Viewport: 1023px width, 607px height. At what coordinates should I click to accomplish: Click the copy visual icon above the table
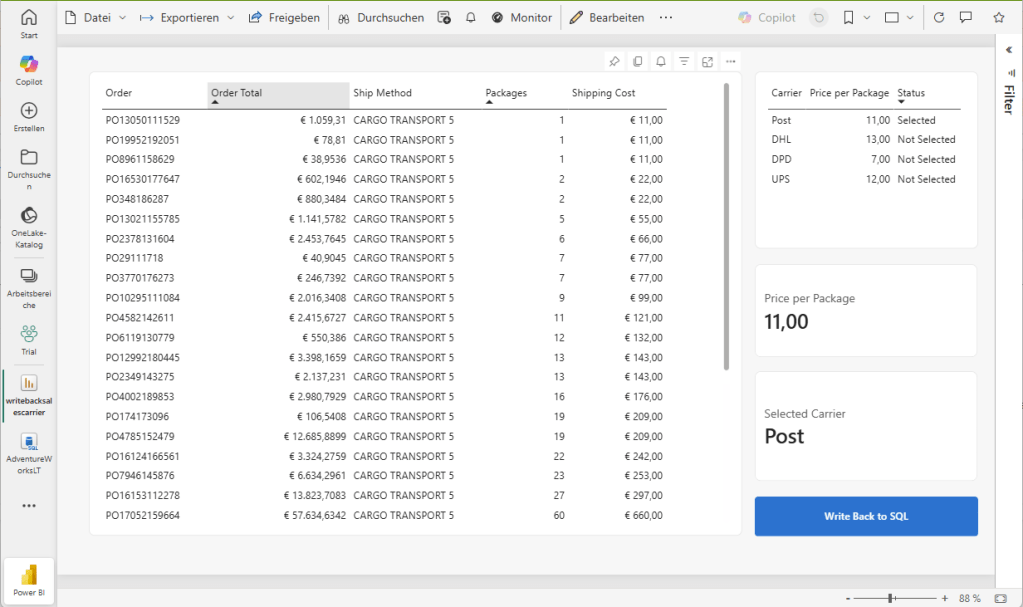click(x=638, y=62)
